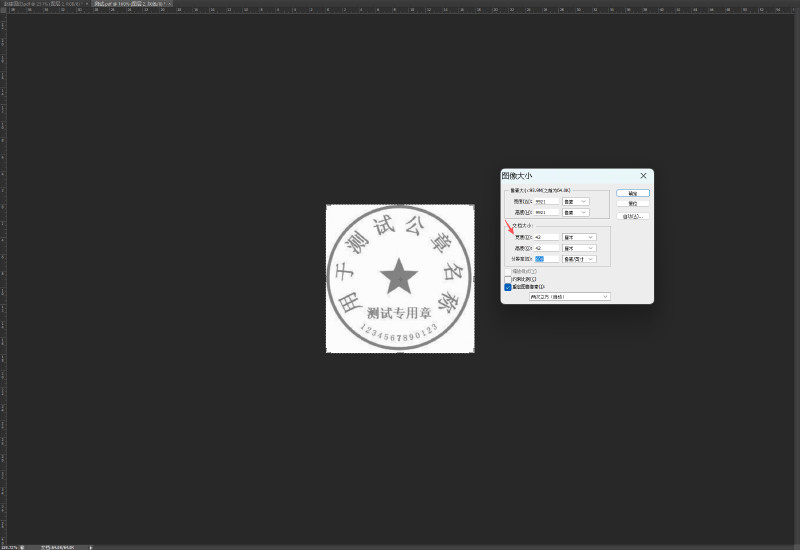Open the pixel height unit dropdown
The width and height of the screenshot is (800, 550).
pyautogui.click(x=576, y=212)
